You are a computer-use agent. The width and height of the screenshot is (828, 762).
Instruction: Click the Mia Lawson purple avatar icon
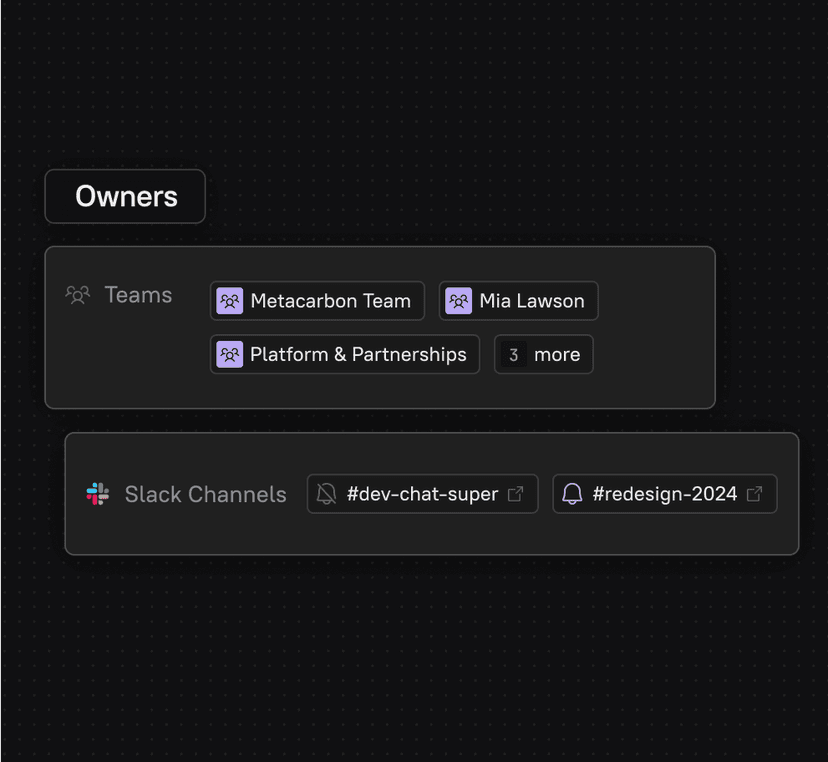click(x=459, y=301)
